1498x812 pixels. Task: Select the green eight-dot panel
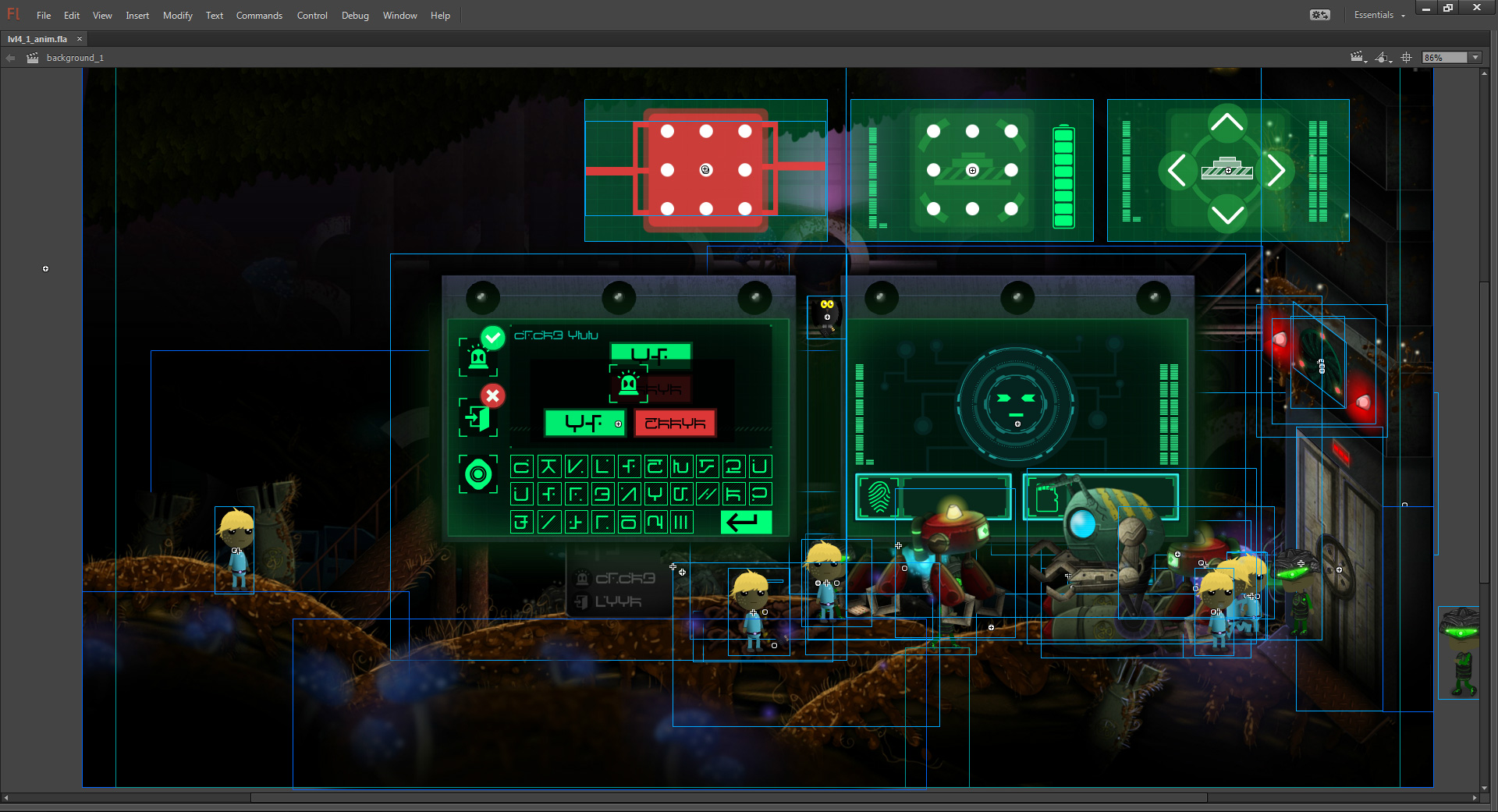[972, 170]
